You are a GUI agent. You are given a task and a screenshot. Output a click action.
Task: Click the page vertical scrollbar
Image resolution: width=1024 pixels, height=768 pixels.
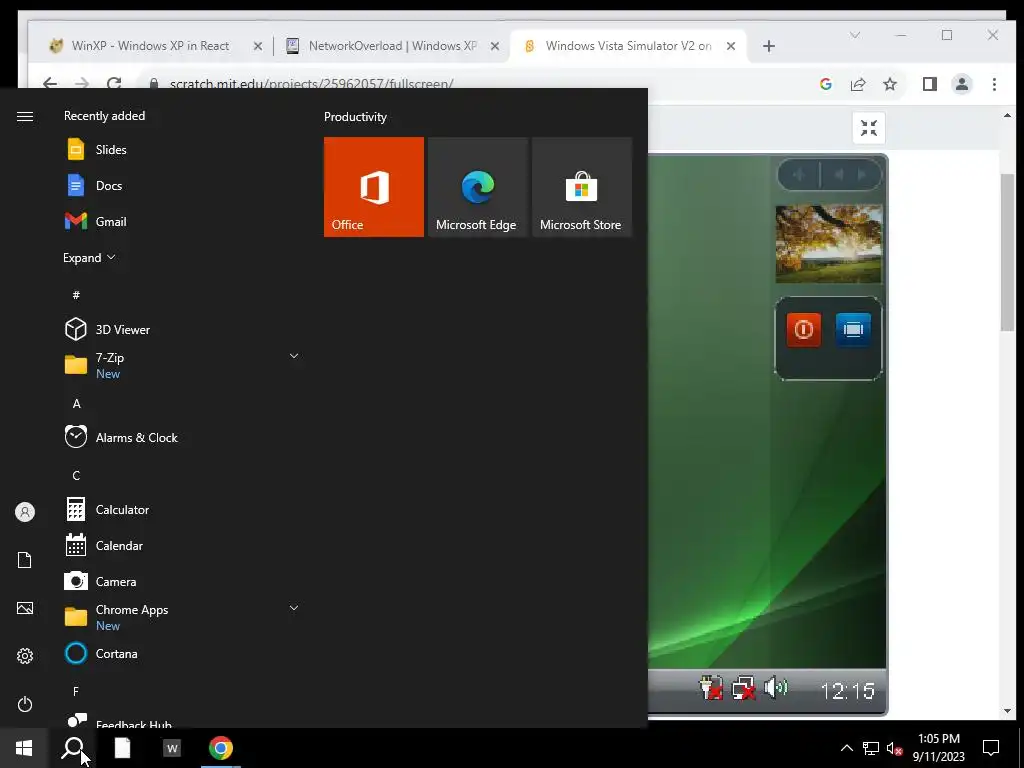pos(1007,253)
